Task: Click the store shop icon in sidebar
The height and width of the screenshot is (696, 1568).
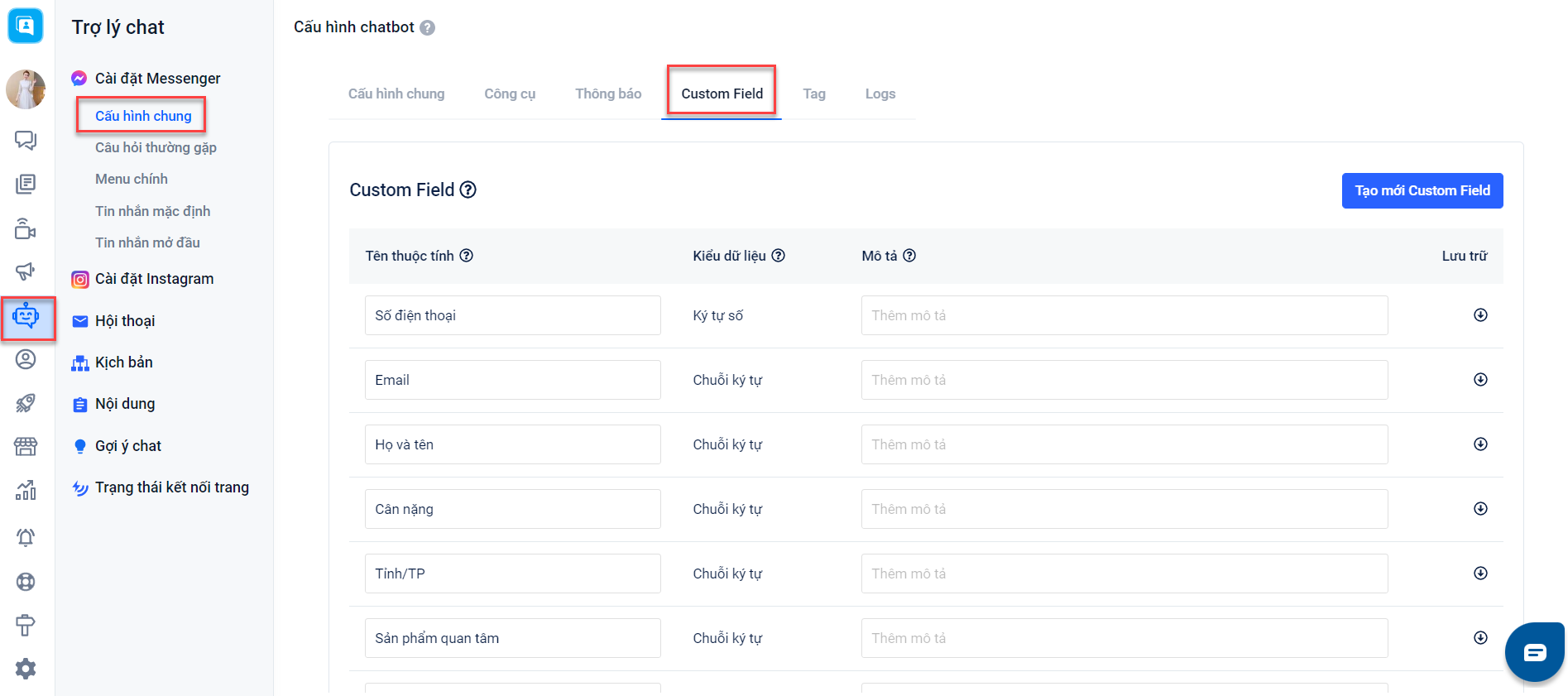Action: 26,447
